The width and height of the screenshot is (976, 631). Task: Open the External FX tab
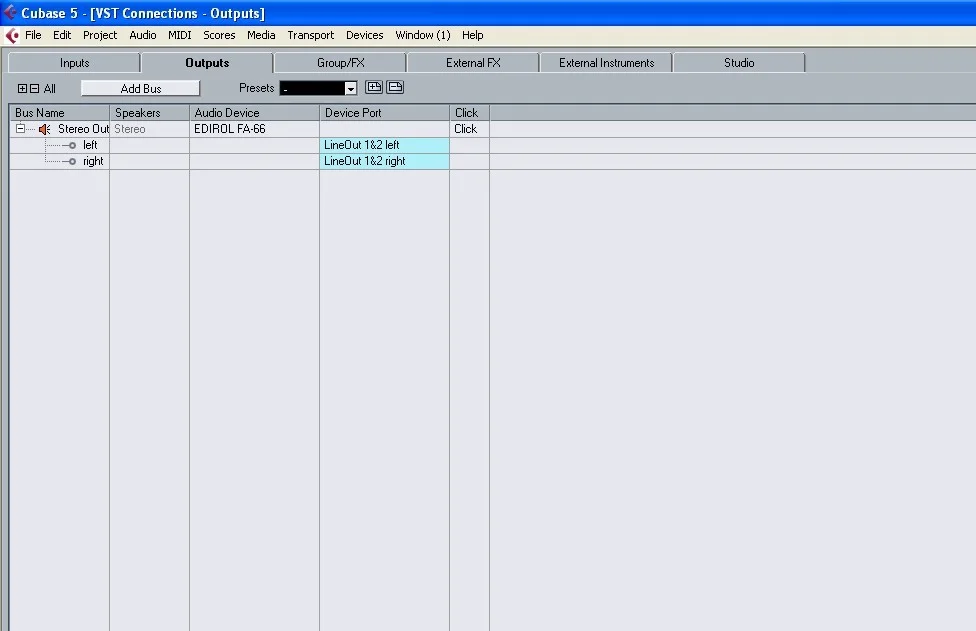point(473,63)
